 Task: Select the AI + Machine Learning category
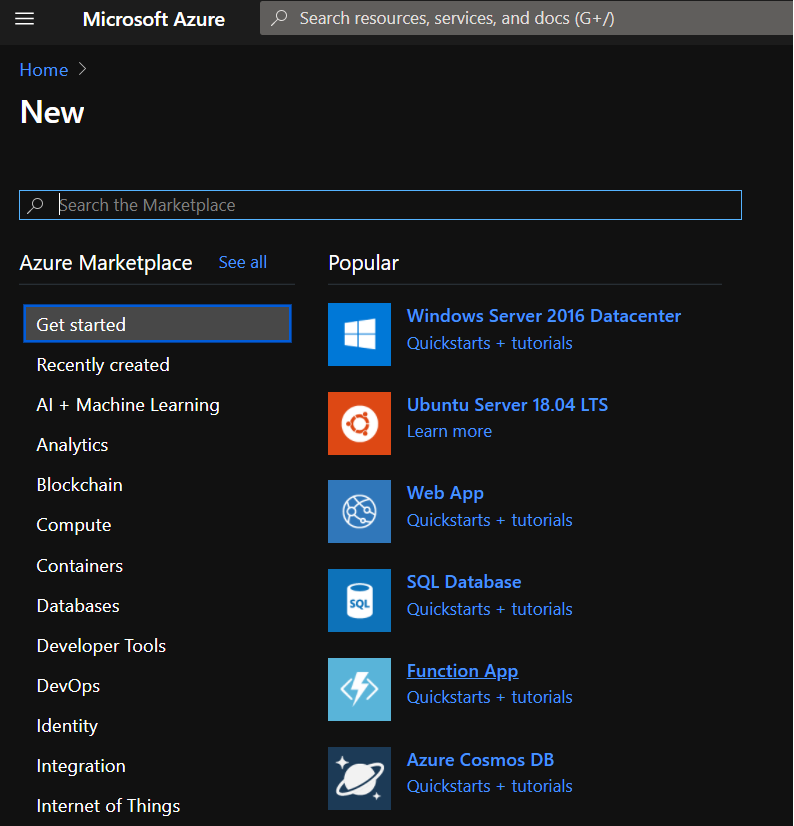128,405
